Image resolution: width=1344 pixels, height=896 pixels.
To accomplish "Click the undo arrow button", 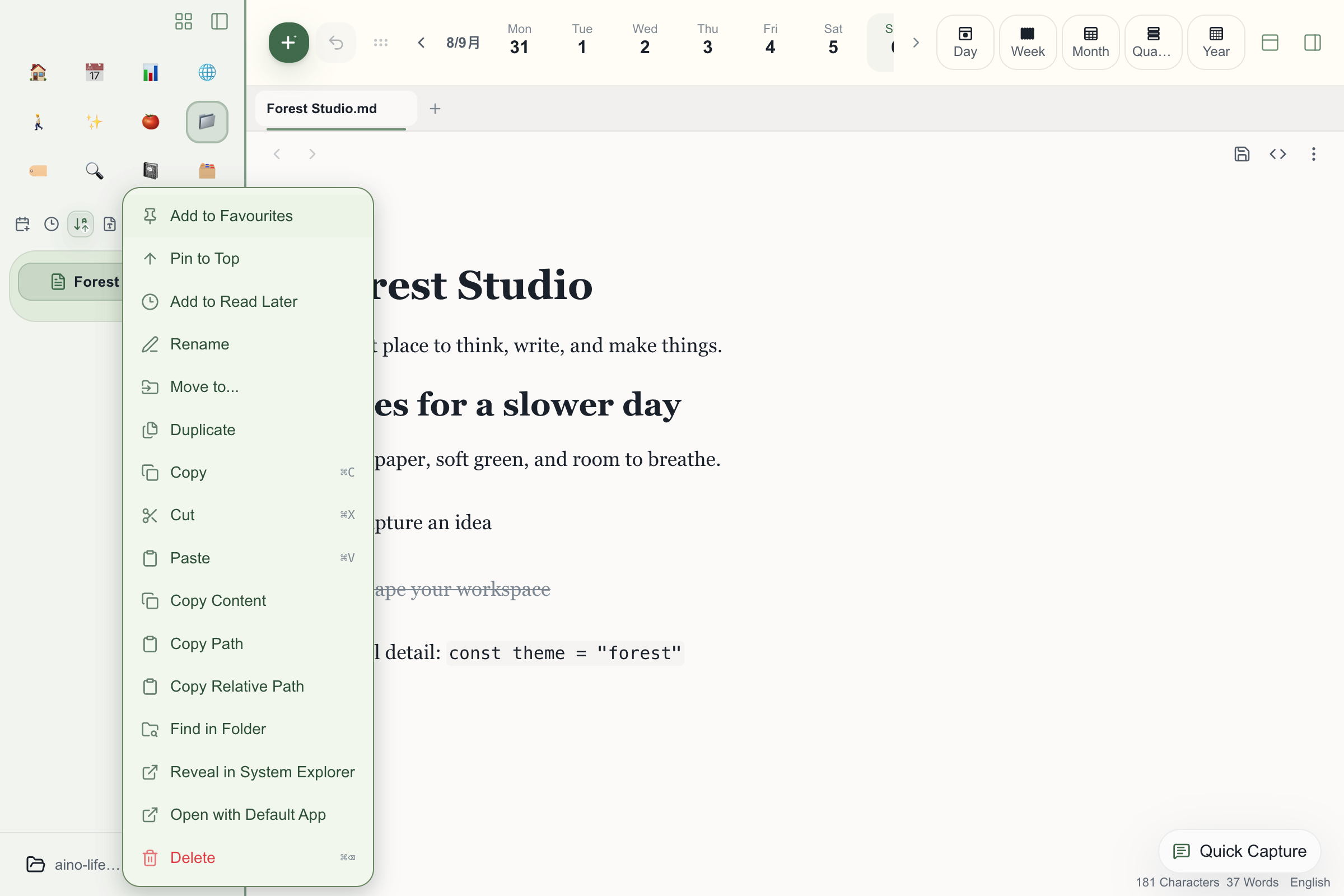I will click(x=336, y=43).
